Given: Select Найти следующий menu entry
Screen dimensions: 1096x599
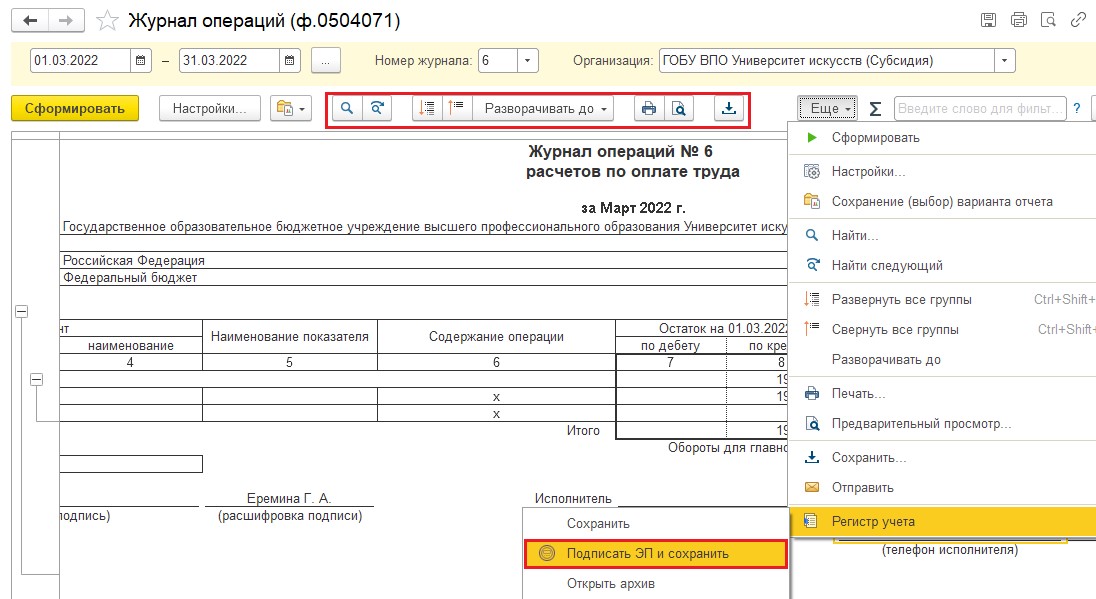Looking at the screenshot, I should pyautogui.click(x=942, y=266).
